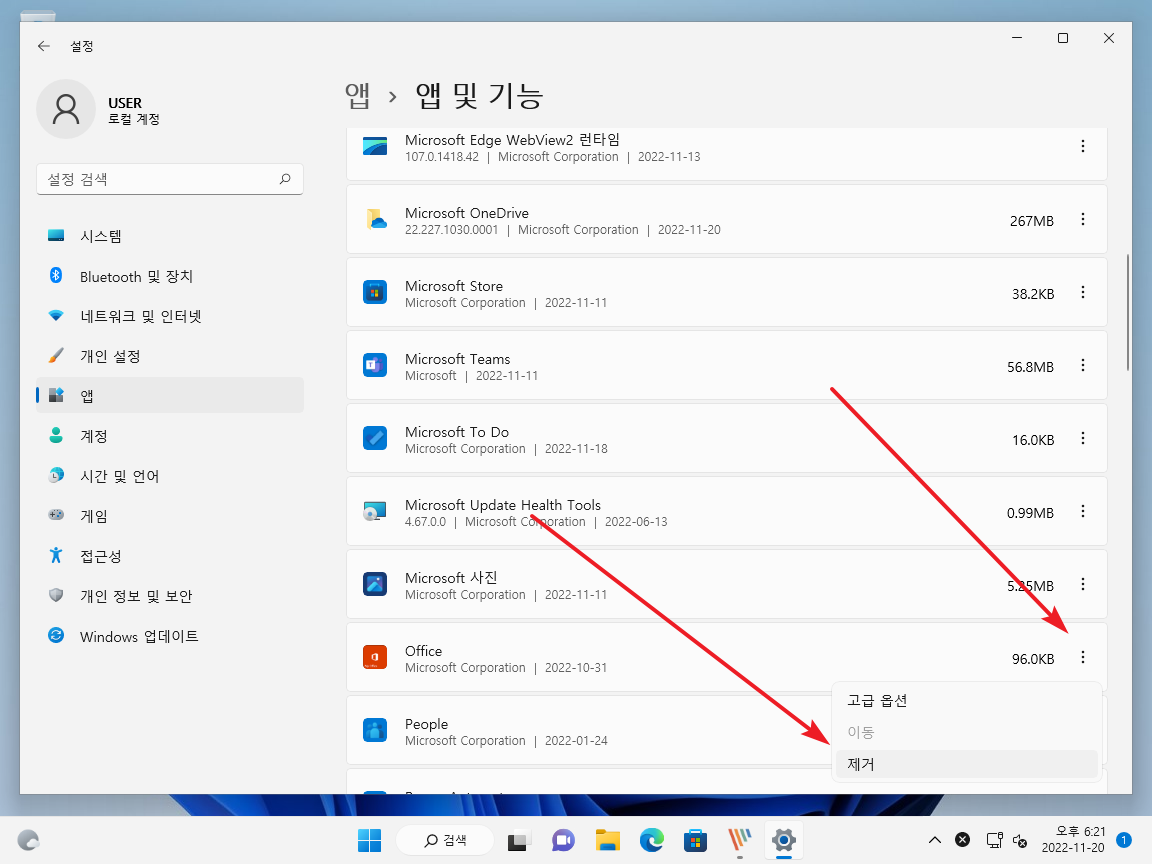Open more options for Microsoft Edge WebView2
This screenshot has width=1152, height=864.
(1082, 146)
